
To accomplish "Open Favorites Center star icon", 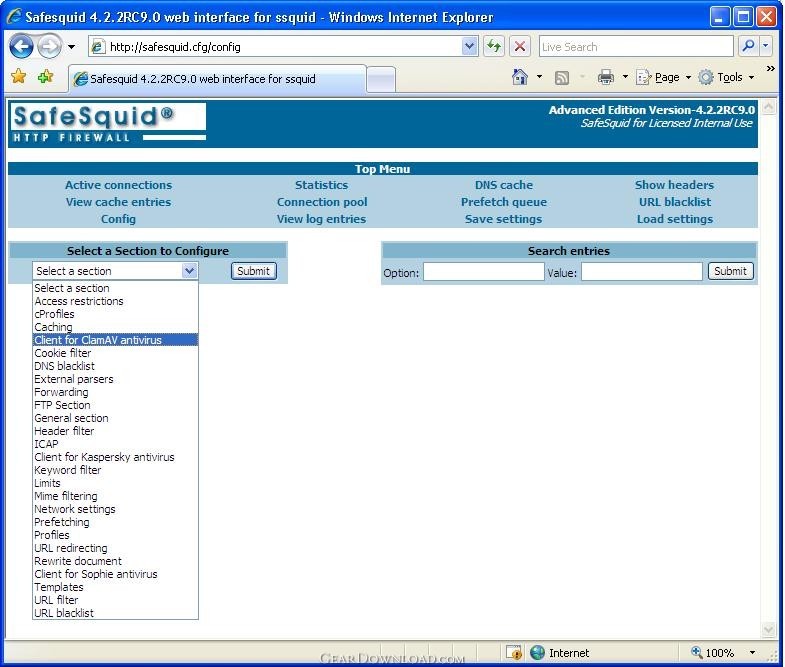I will tap(19, 77).
